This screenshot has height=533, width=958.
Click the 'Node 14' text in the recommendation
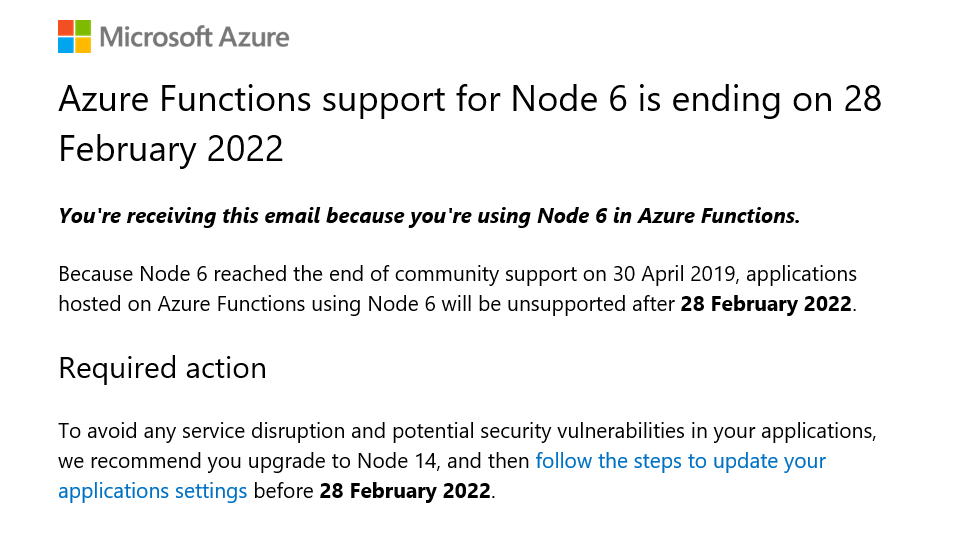397,461
